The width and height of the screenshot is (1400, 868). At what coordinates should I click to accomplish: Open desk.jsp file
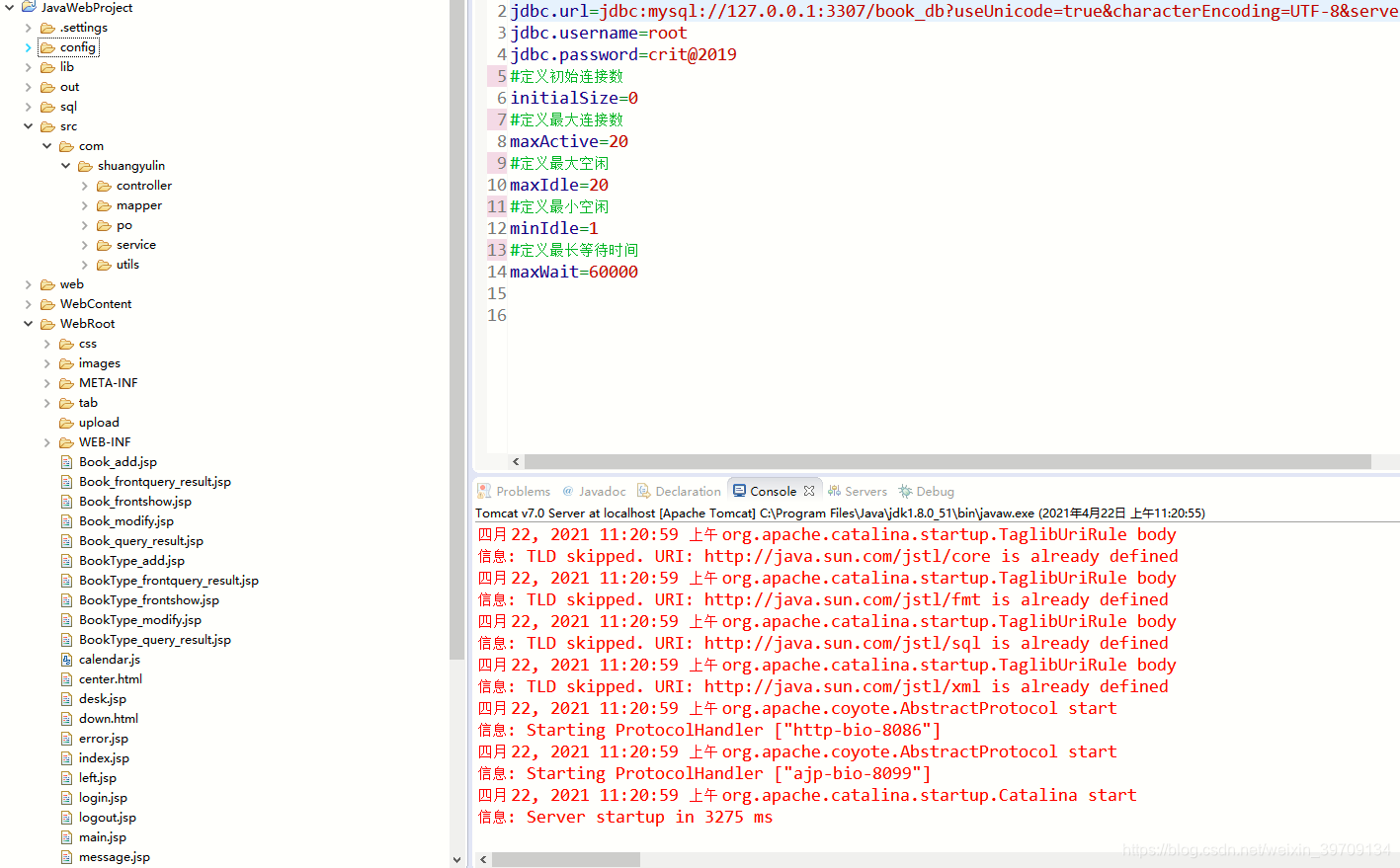[102, 699]
